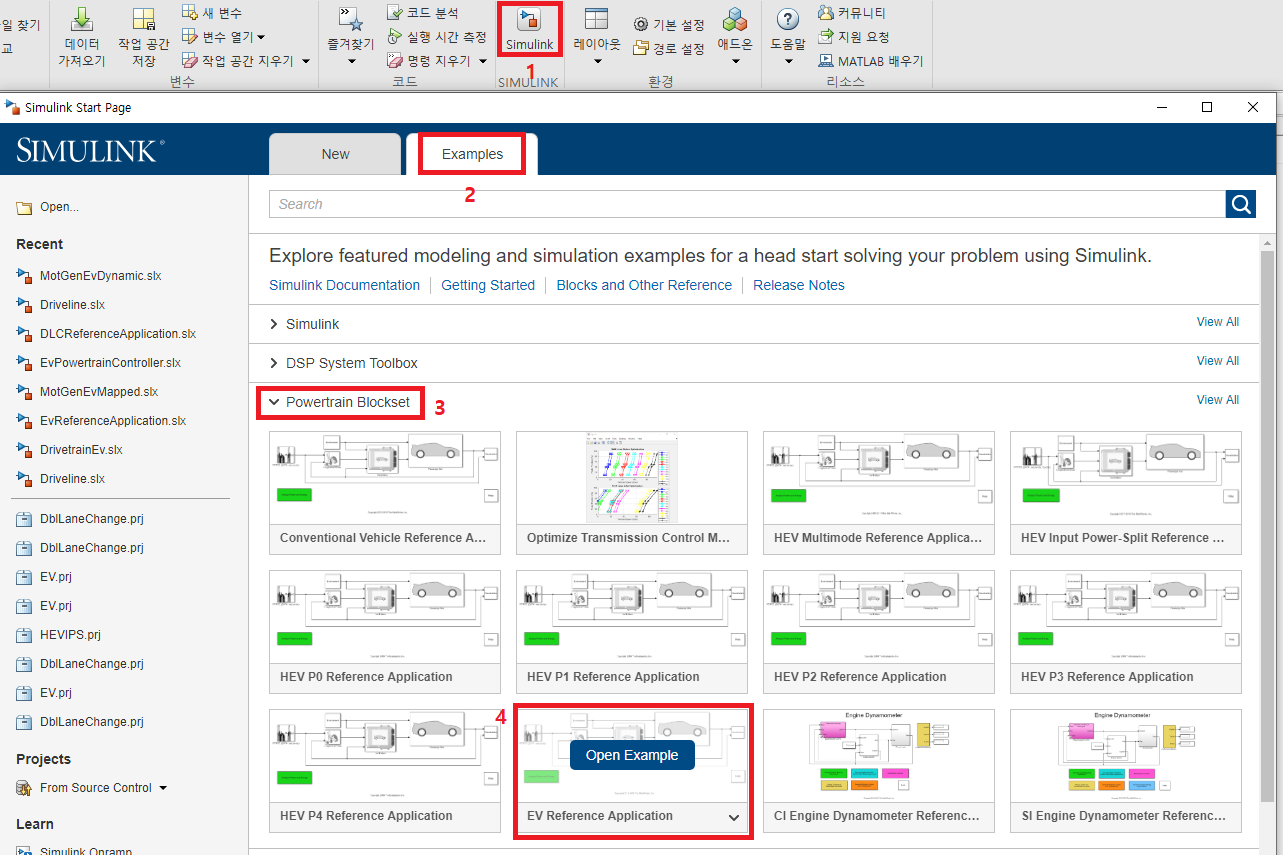The height and width of the screenshot is (855, 1283).
Task: Switch to the New tab
Action: (336, 154)
